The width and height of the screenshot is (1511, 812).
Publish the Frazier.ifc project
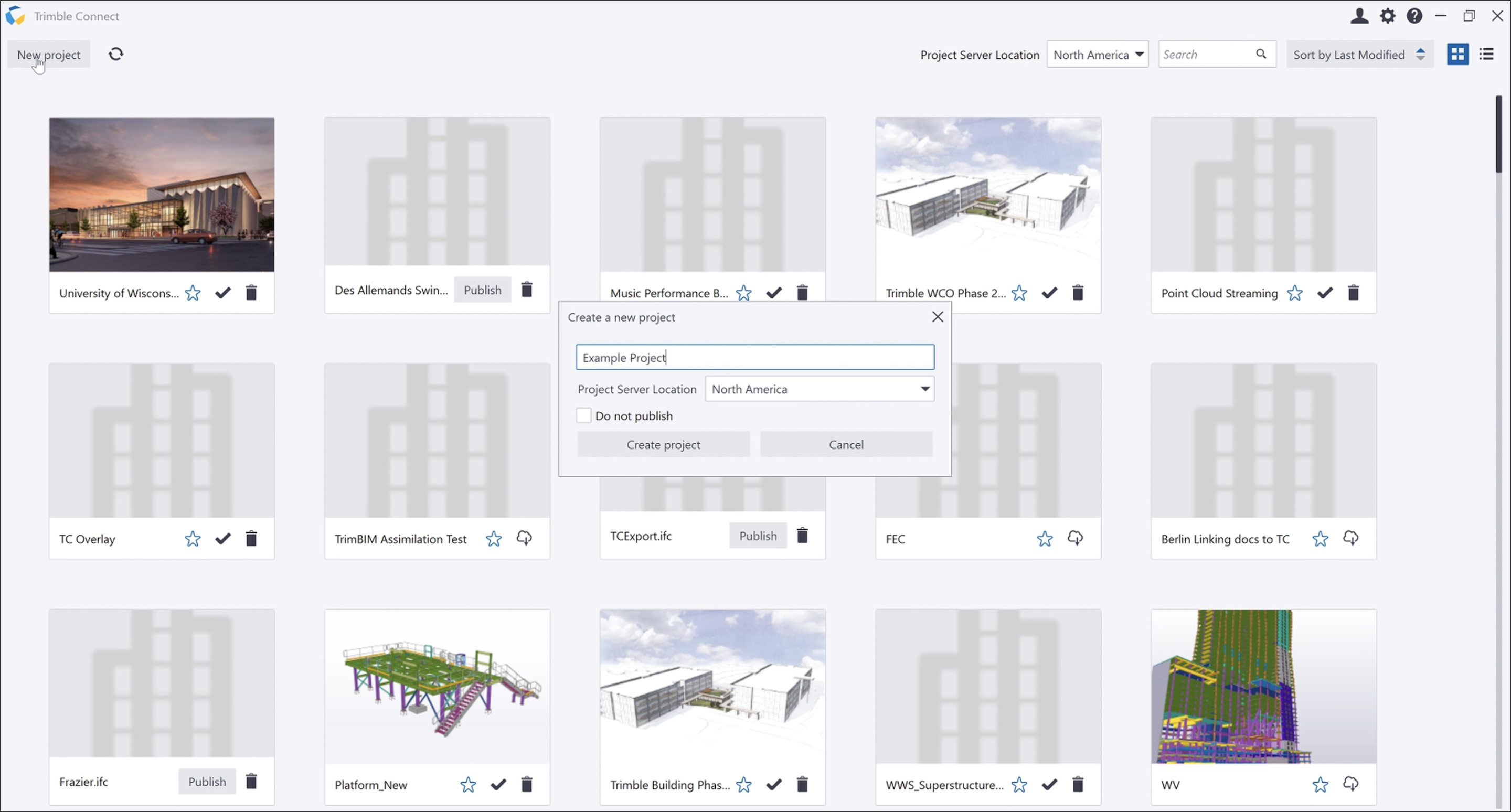click(207, 781)
